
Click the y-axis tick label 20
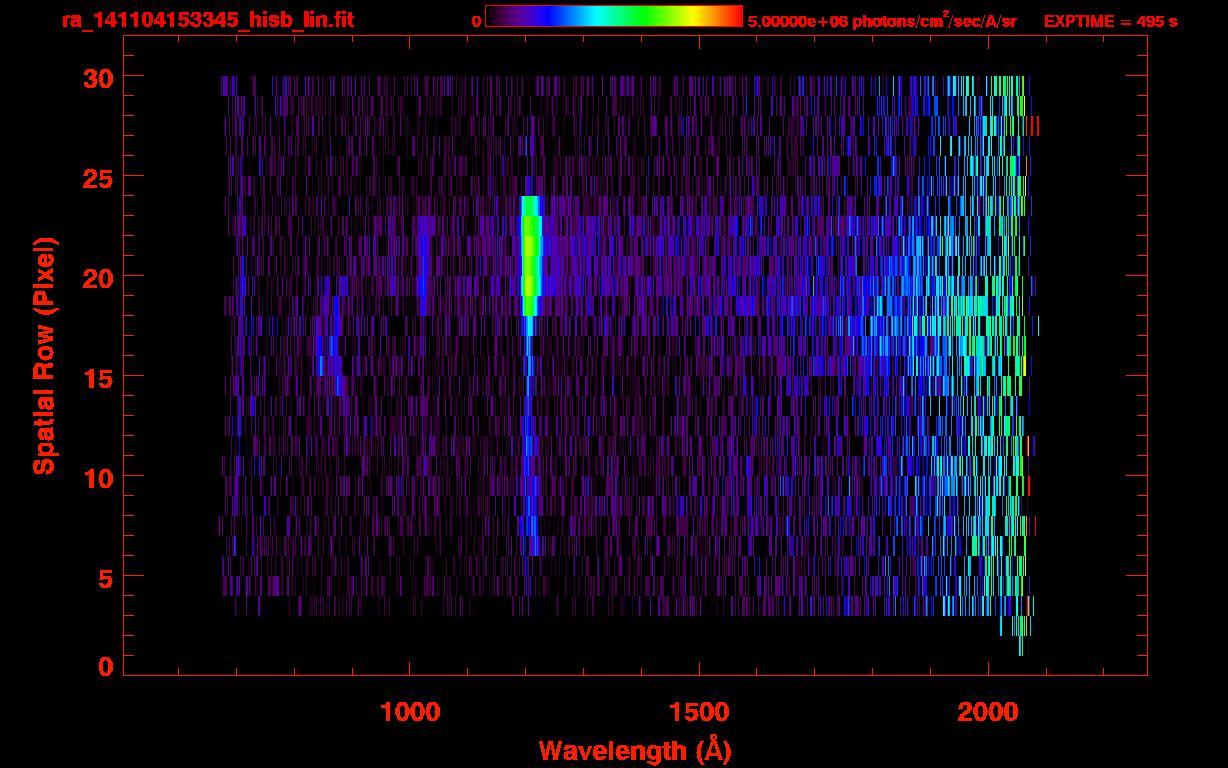point(98,277)
